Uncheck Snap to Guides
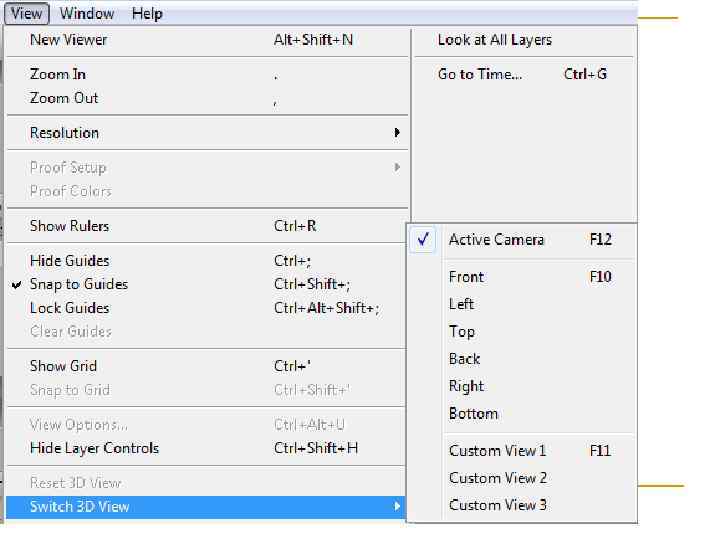 [x=79, y=284]
